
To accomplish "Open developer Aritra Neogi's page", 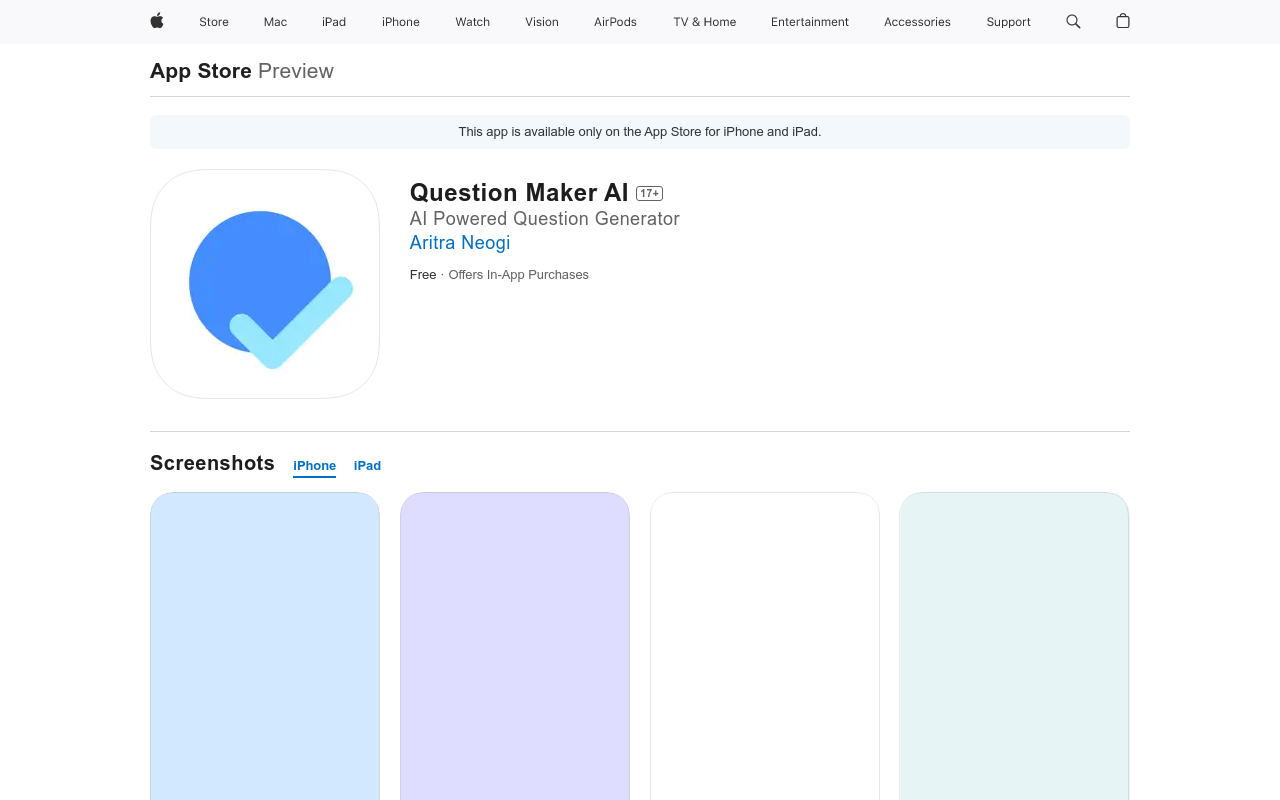I will tap(460, 243).
